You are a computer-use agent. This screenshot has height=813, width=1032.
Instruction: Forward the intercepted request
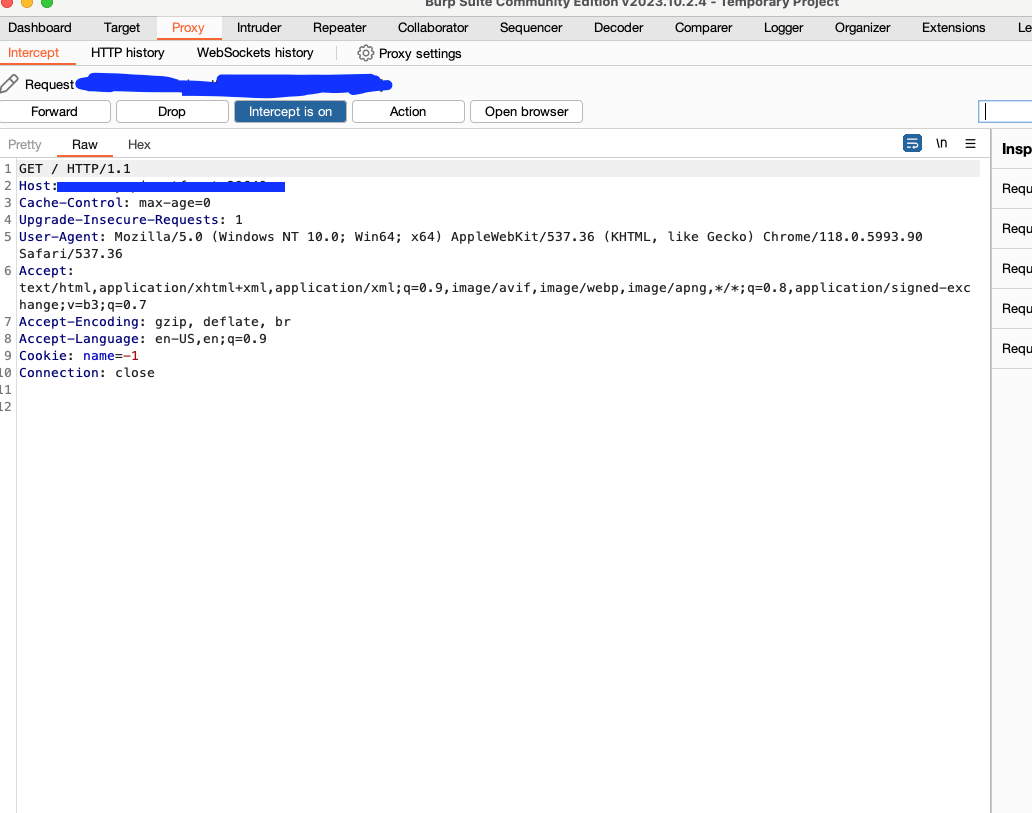55,111
